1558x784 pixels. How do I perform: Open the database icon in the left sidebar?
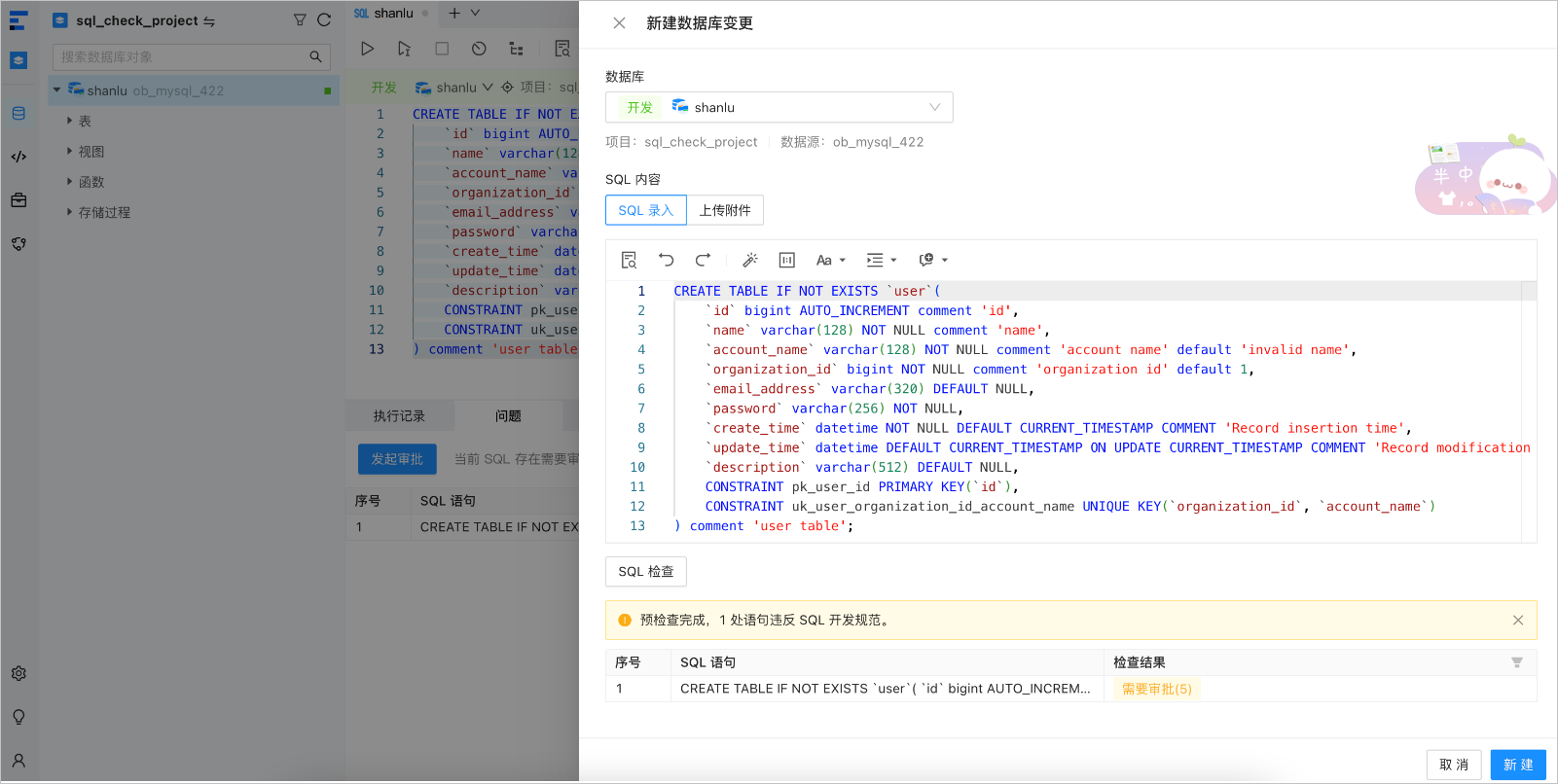coord(18,114)
